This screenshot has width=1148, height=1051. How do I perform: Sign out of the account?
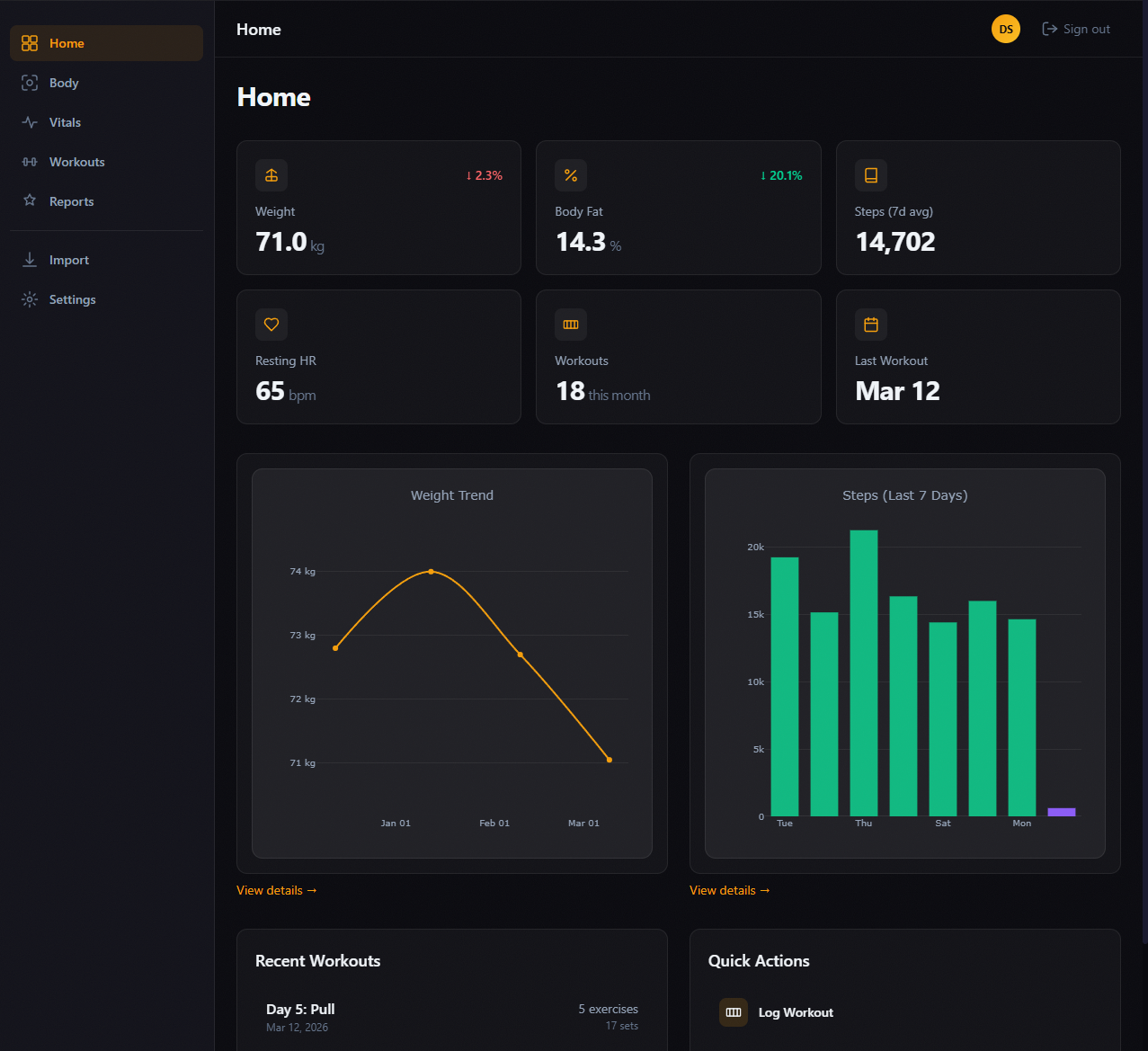(1076, 30)
